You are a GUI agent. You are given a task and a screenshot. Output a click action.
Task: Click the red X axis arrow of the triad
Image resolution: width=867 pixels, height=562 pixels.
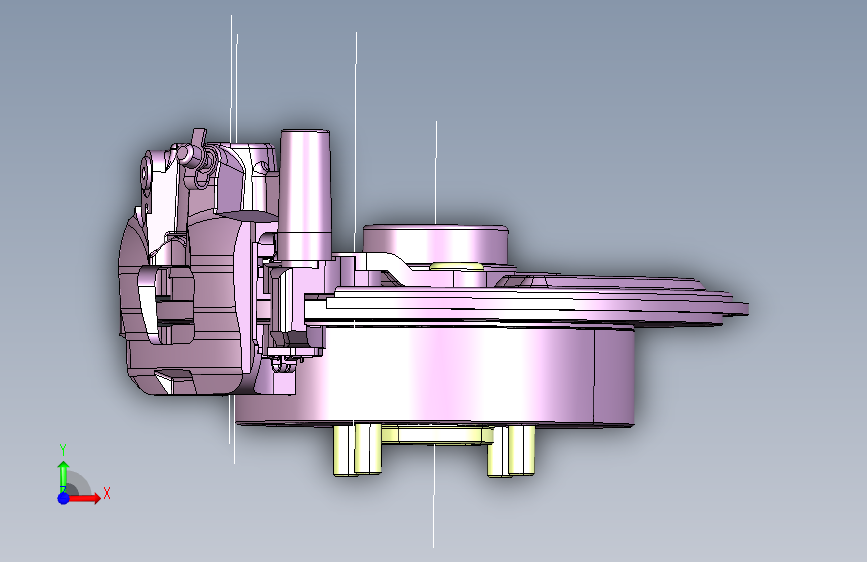tap(84, 498)
